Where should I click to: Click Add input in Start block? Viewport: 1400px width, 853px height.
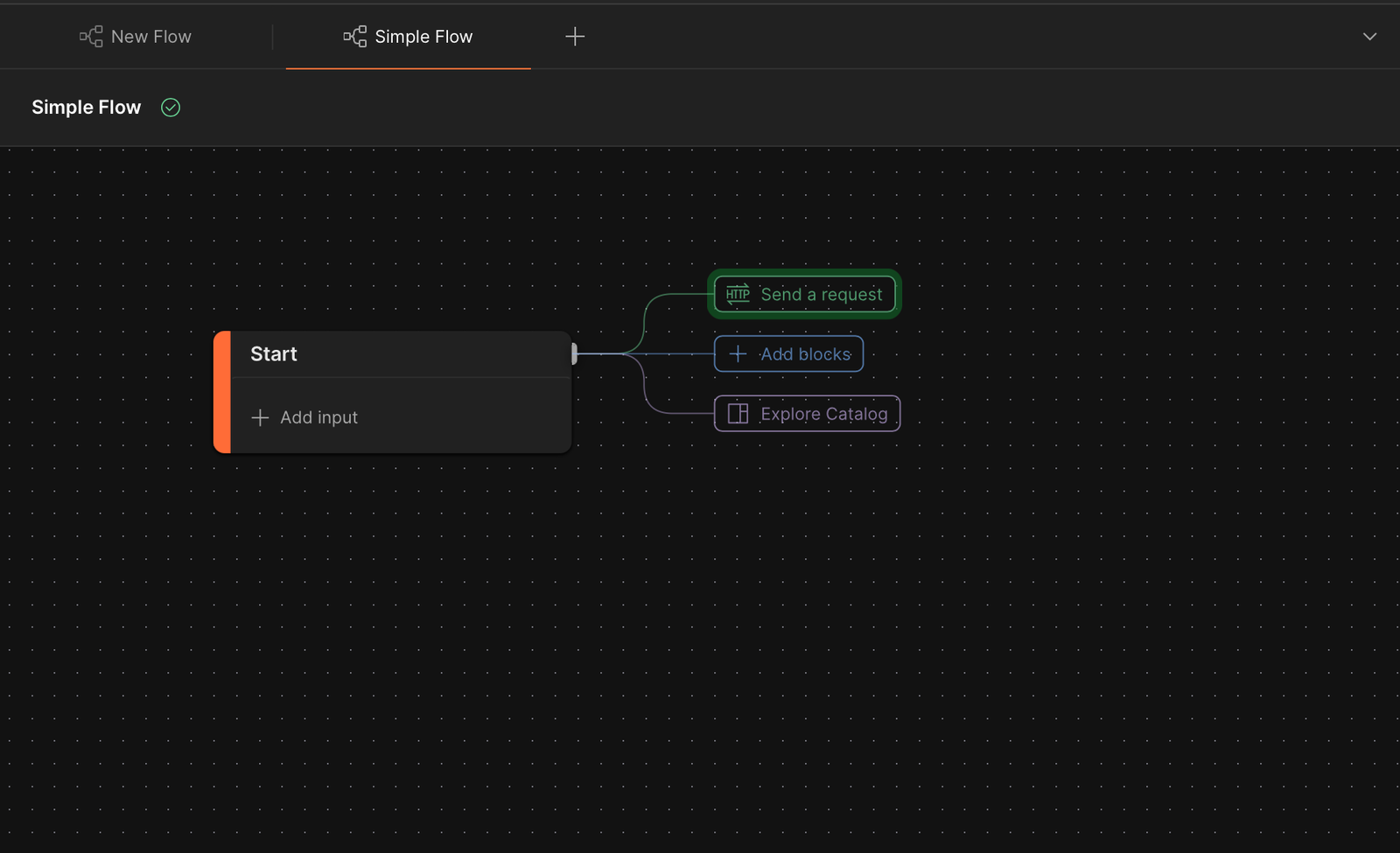click(x=318, y=418)
